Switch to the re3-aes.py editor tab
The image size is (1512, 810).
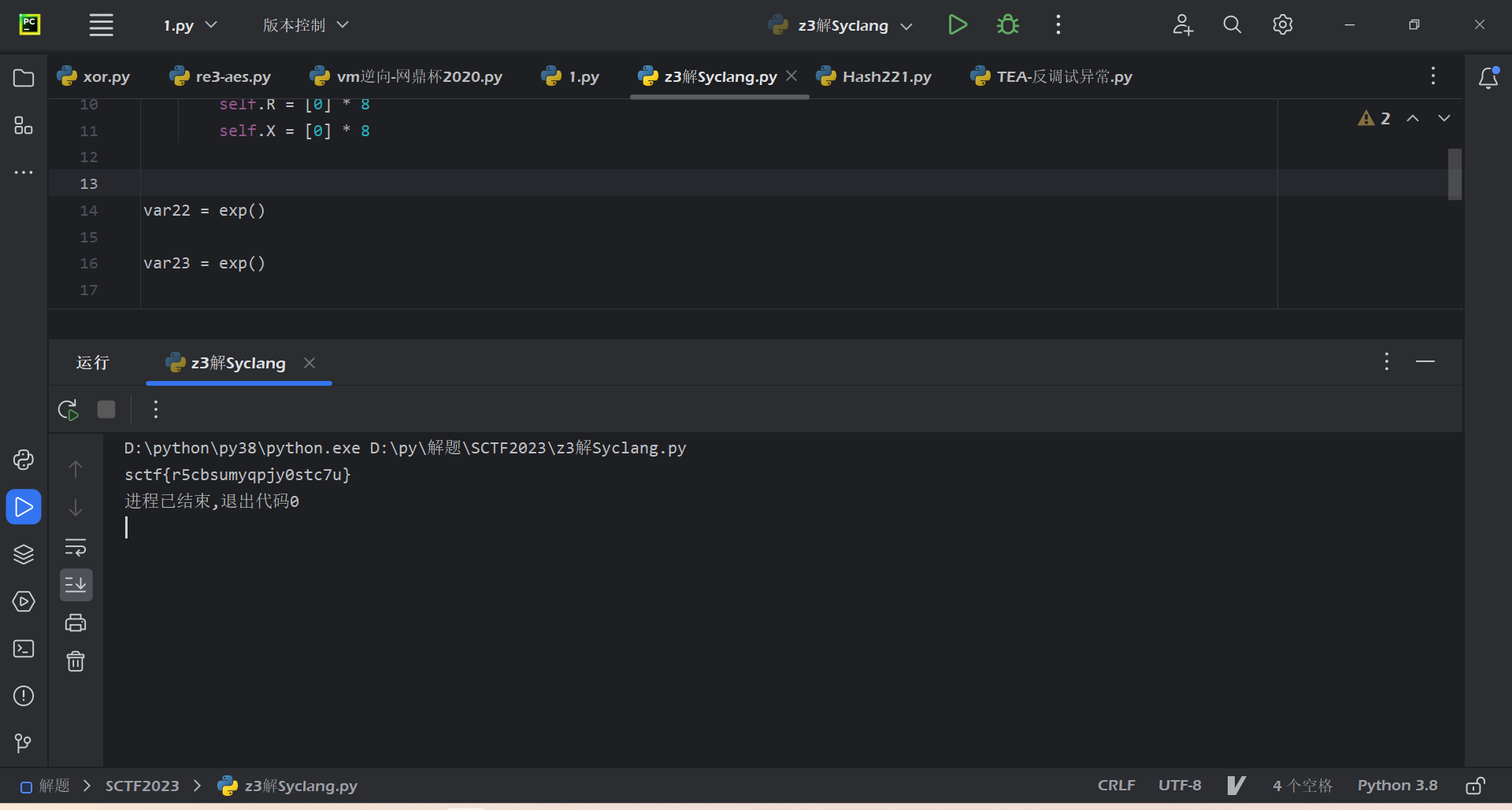tap(220, 76)
